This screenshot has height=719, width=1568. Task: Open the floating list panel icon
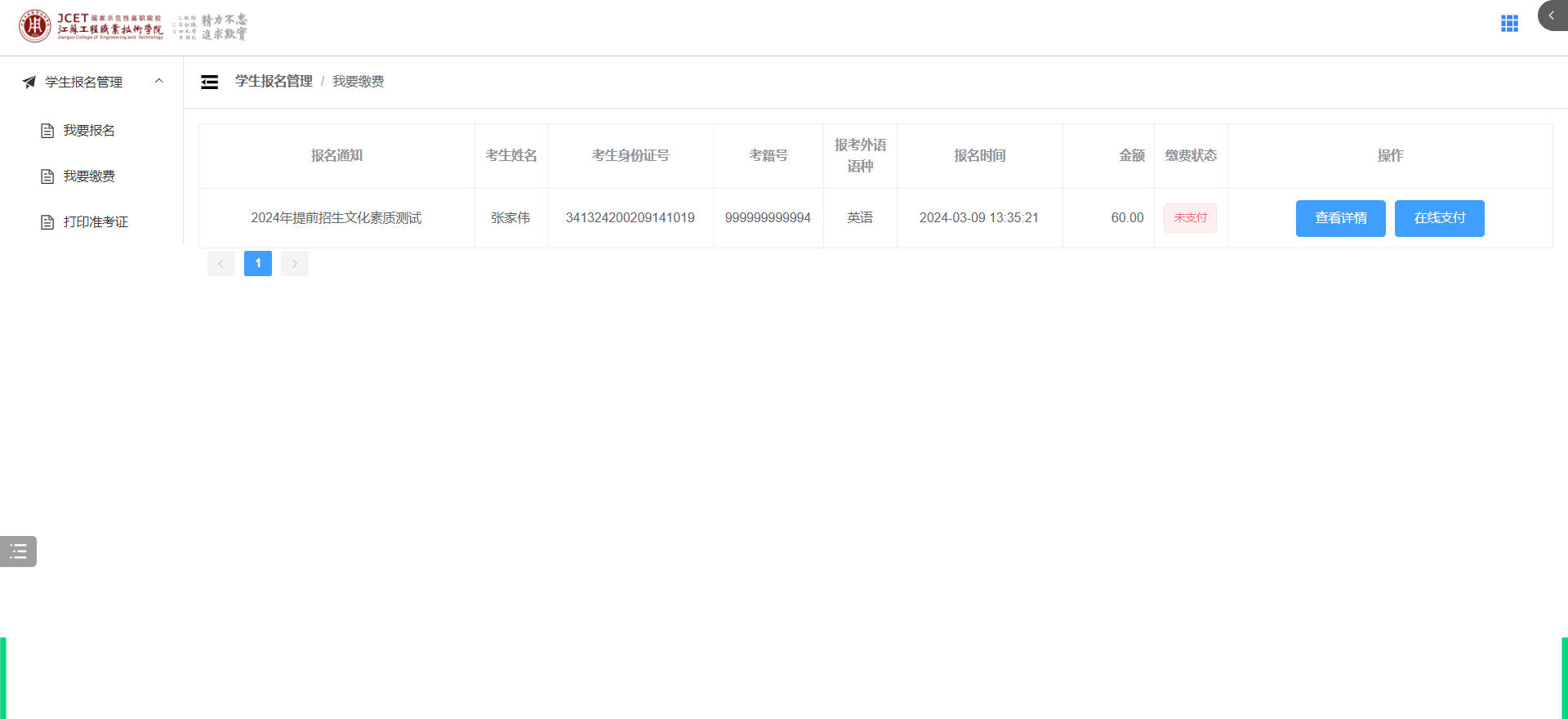coord(18,552)
